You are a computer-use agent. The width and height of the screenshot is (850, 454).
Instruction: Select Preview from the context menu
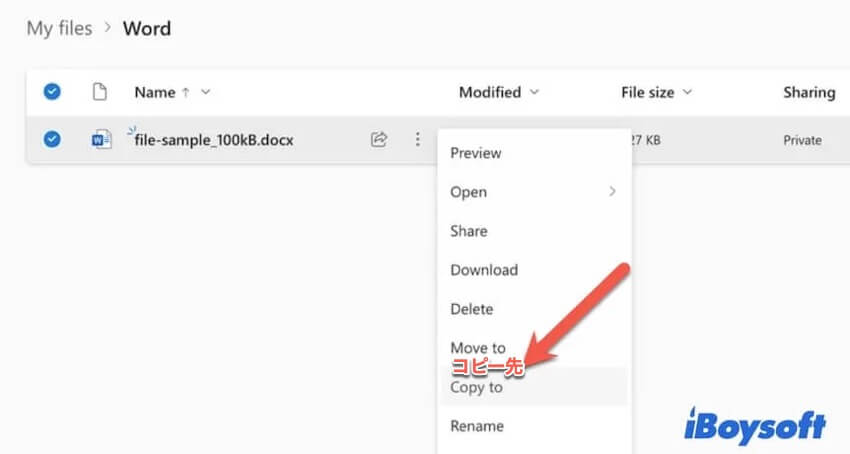pyautogui.click(x=476, y=153)
